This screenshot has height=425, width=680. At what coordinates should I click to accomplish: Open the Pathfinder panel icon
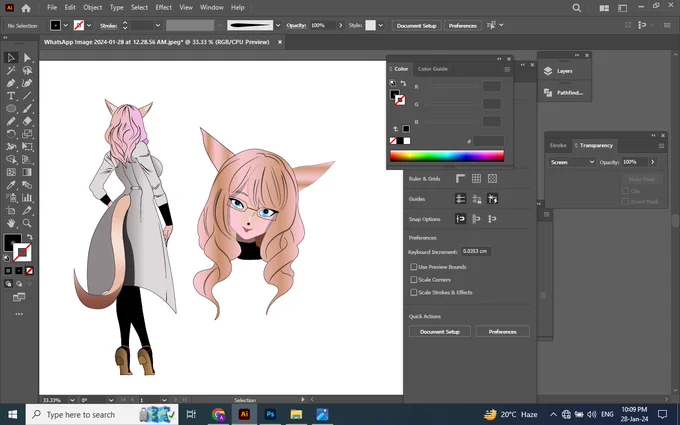point(548,92)
